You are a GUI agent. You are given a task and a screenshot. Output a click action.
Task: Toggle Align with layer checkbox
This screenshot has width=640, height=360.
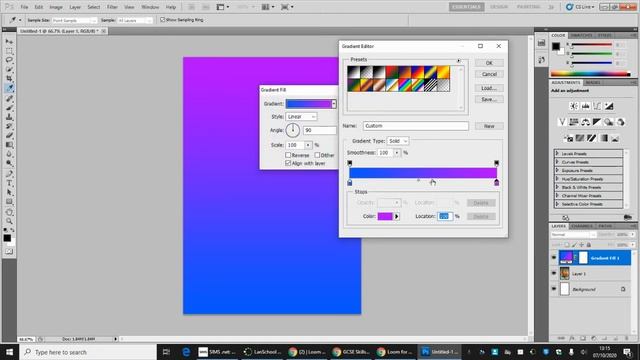pos(288,163)
